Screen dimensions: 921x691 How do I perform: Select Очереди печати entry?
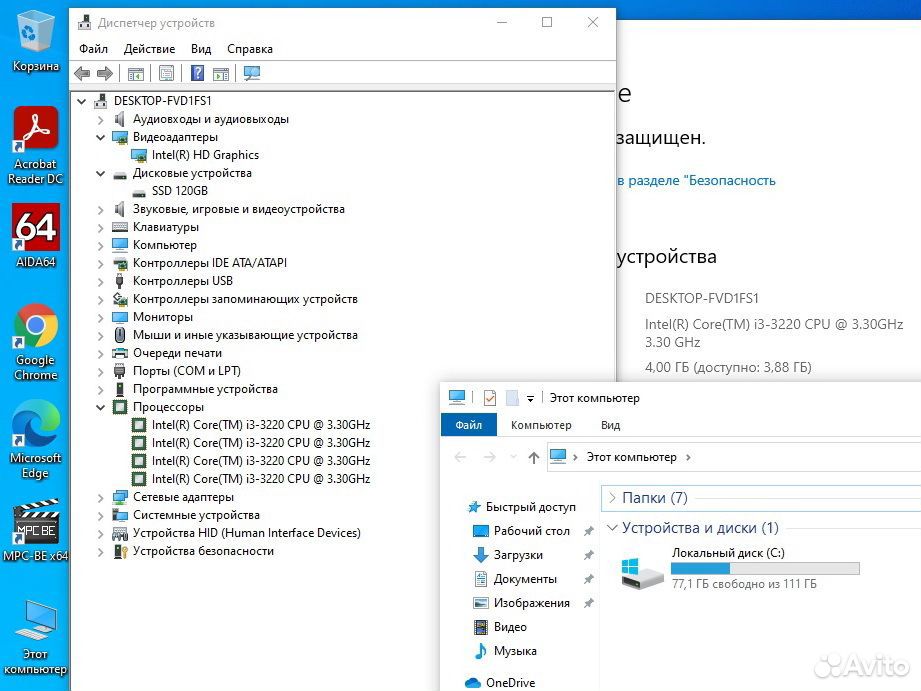[177, 353]
